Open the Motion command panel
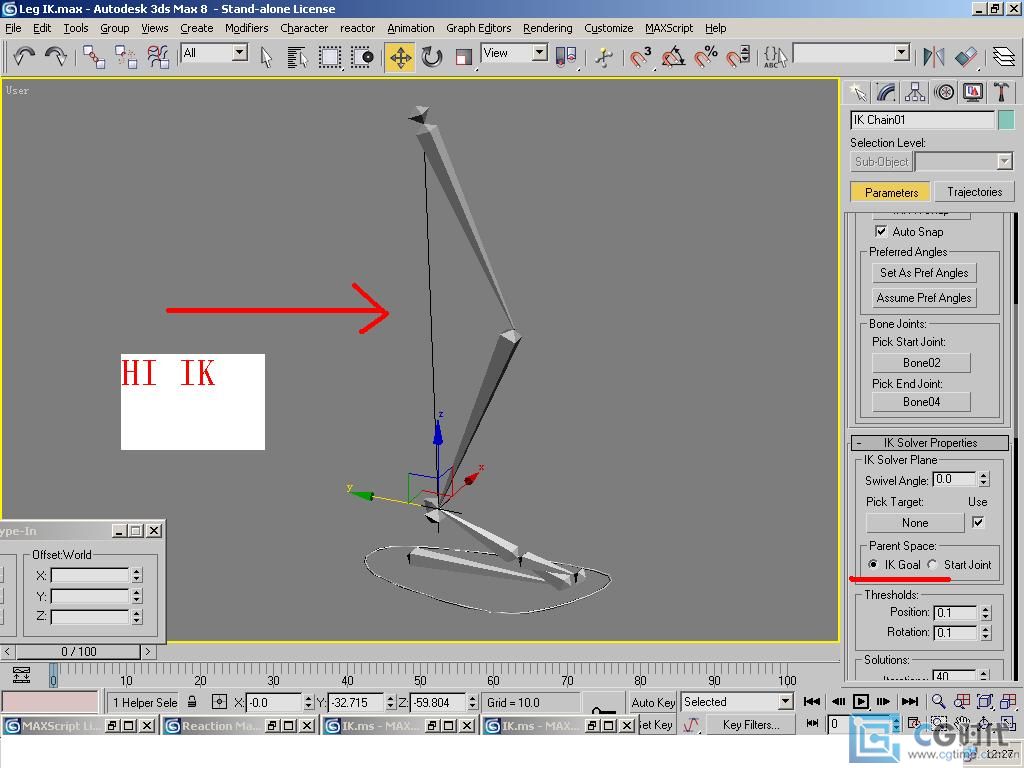Screen dimensions: 1024x768 (x=944, y=92)
